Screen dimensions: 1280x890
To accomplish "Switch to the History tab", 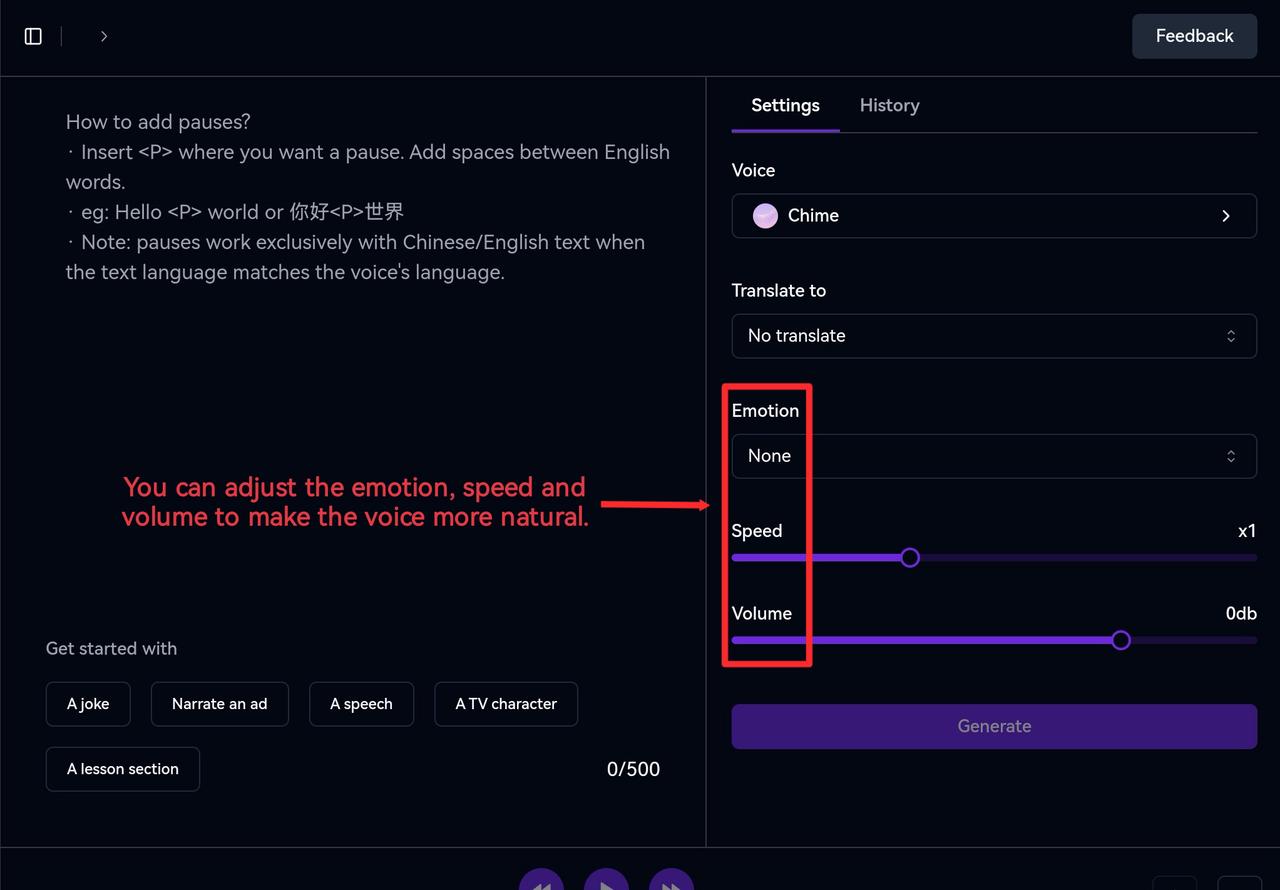I will 889,106.
